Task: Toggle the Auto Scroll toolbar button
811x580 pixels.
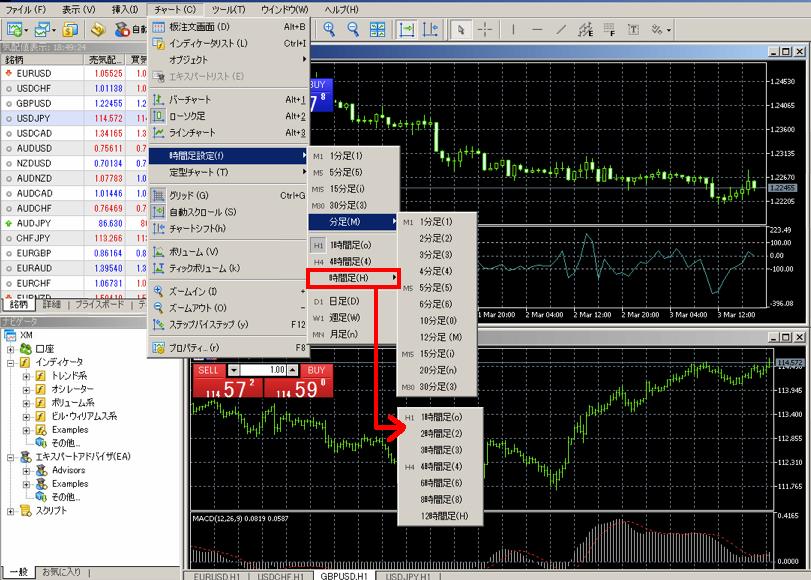Action: click(407, 29)
